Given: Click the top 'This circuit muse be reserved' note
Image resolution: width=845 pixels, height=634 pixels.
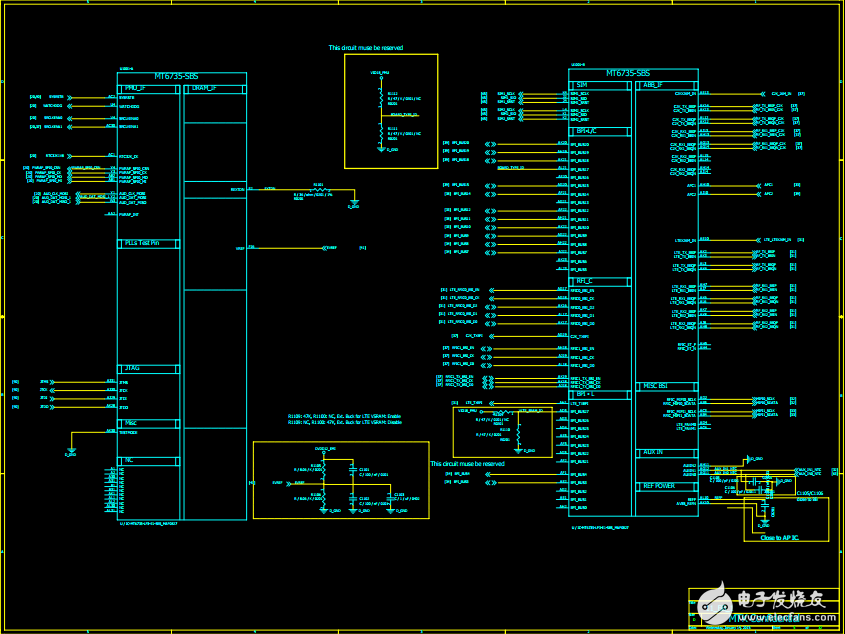Looking at the screenshot, I should click(x=366, y=48).
